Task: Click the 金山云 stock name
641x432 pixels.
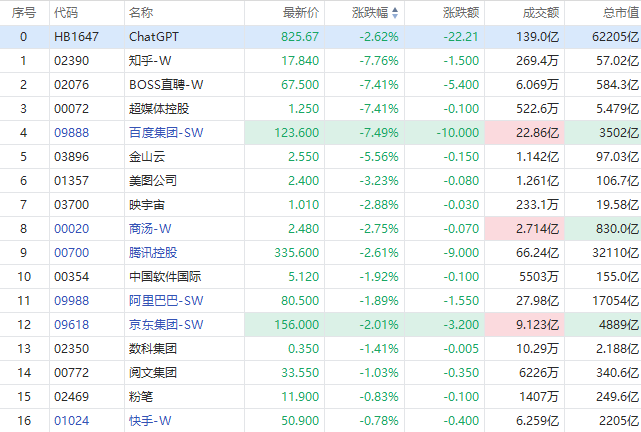Action: 147,156
